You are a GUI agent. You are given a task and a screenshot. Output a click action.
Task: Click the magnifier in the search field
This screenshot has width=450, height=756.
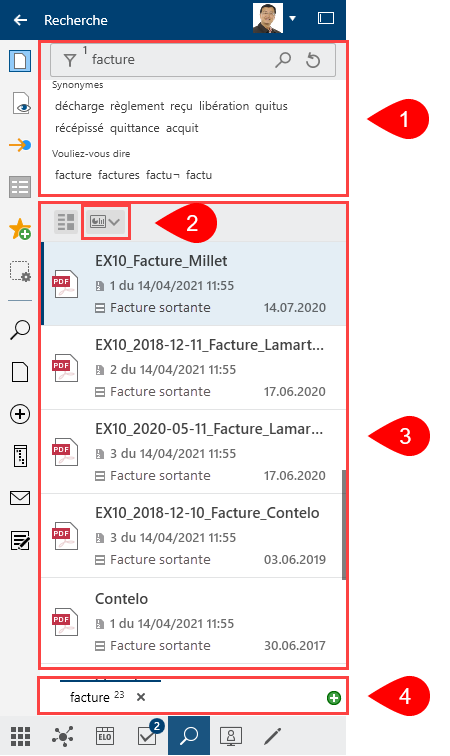[x=283, y=60]
